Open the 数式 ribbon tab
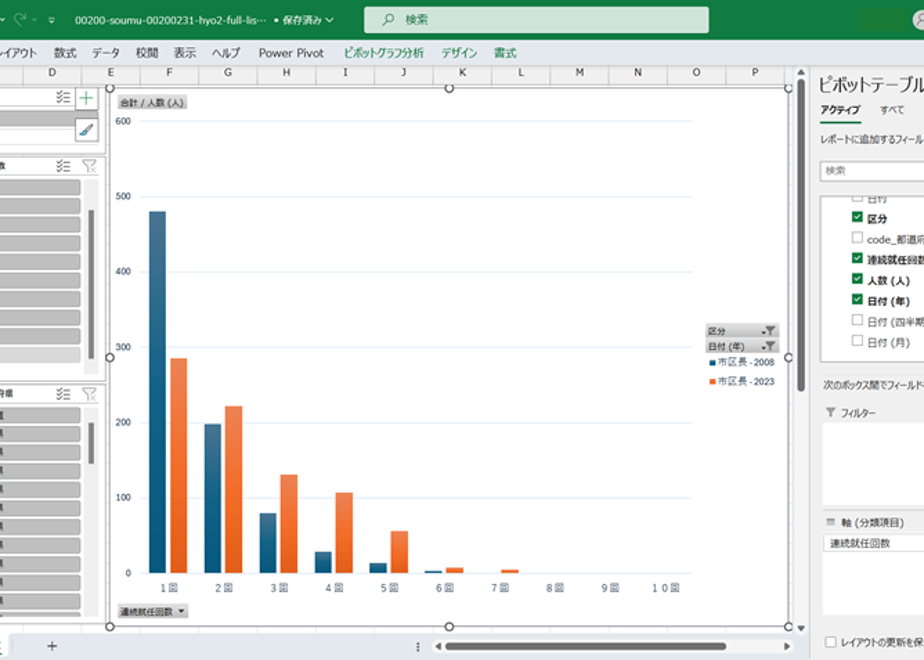This screenshot has height=660, width=924. (x=65, y=53)
